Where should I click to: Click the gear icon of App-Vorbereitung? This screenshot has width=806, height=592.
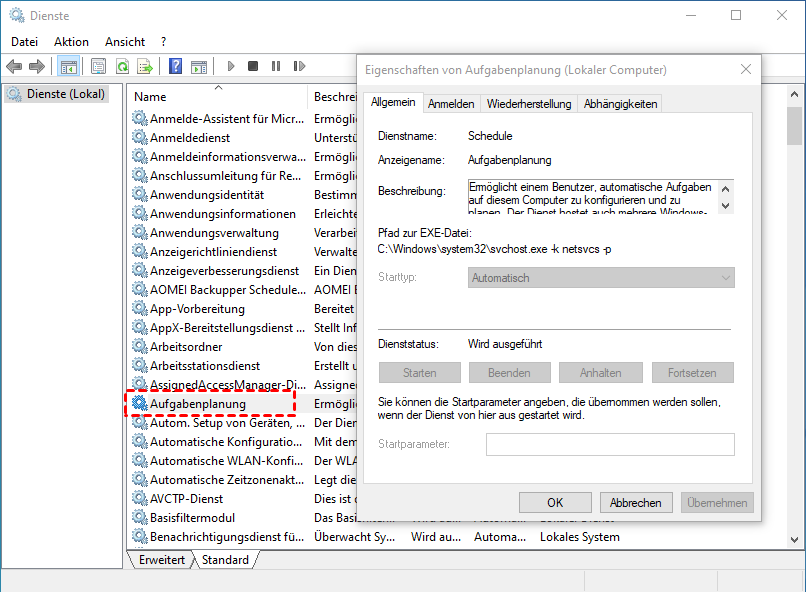pos(140,308)
